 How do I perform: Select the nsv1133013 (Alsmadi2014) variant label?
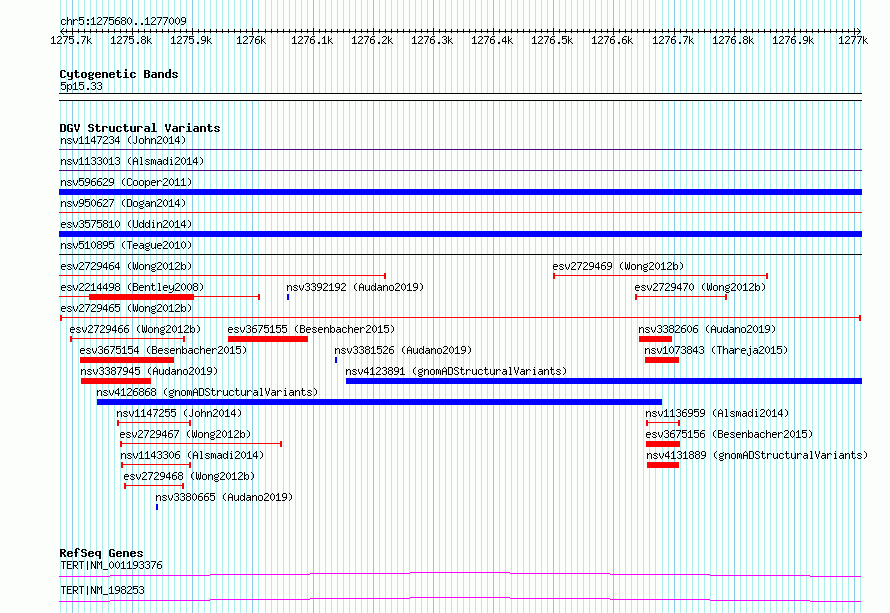click(132, 161)
